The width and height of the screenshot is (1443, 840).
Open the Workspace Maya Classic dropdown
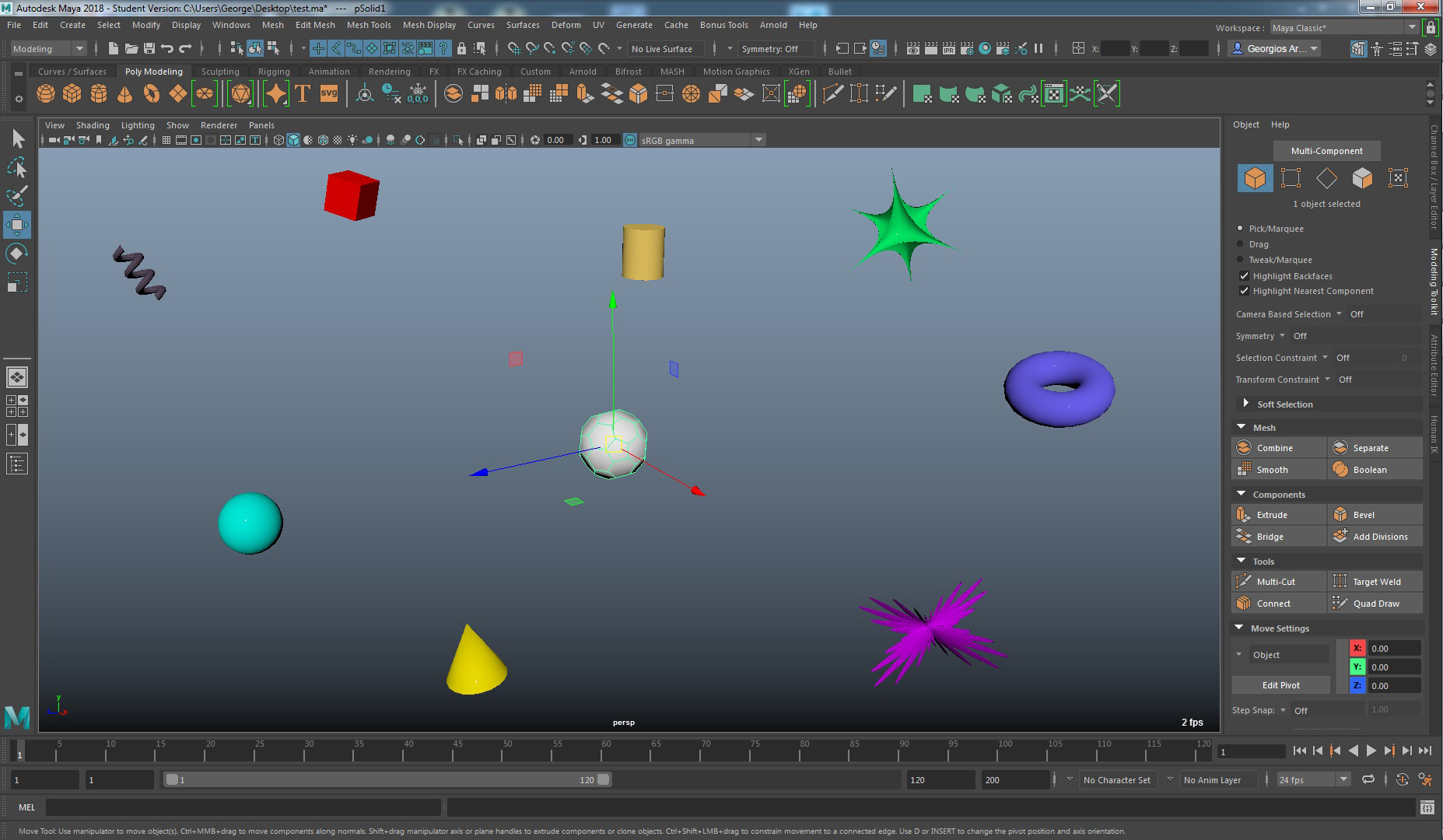[x=1344, y=27]
